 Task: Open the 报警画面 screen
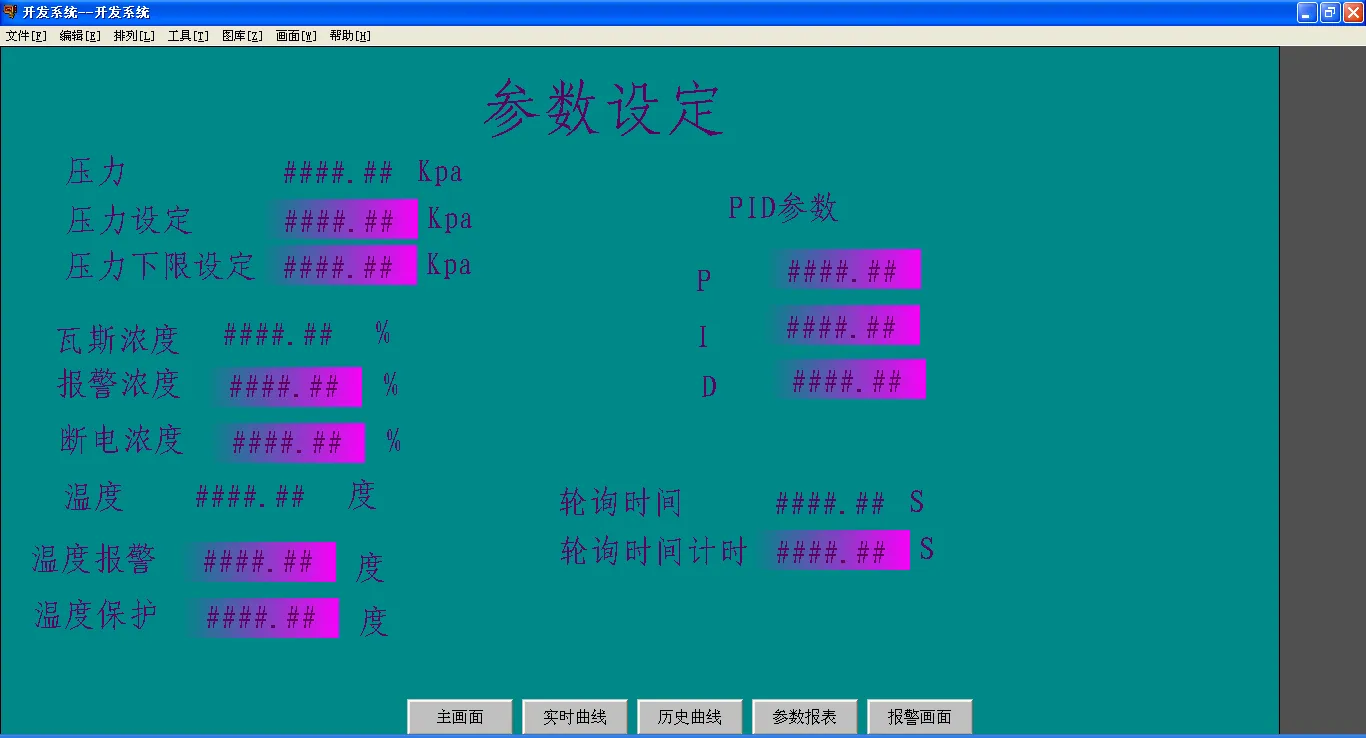(x=918, y=716)
